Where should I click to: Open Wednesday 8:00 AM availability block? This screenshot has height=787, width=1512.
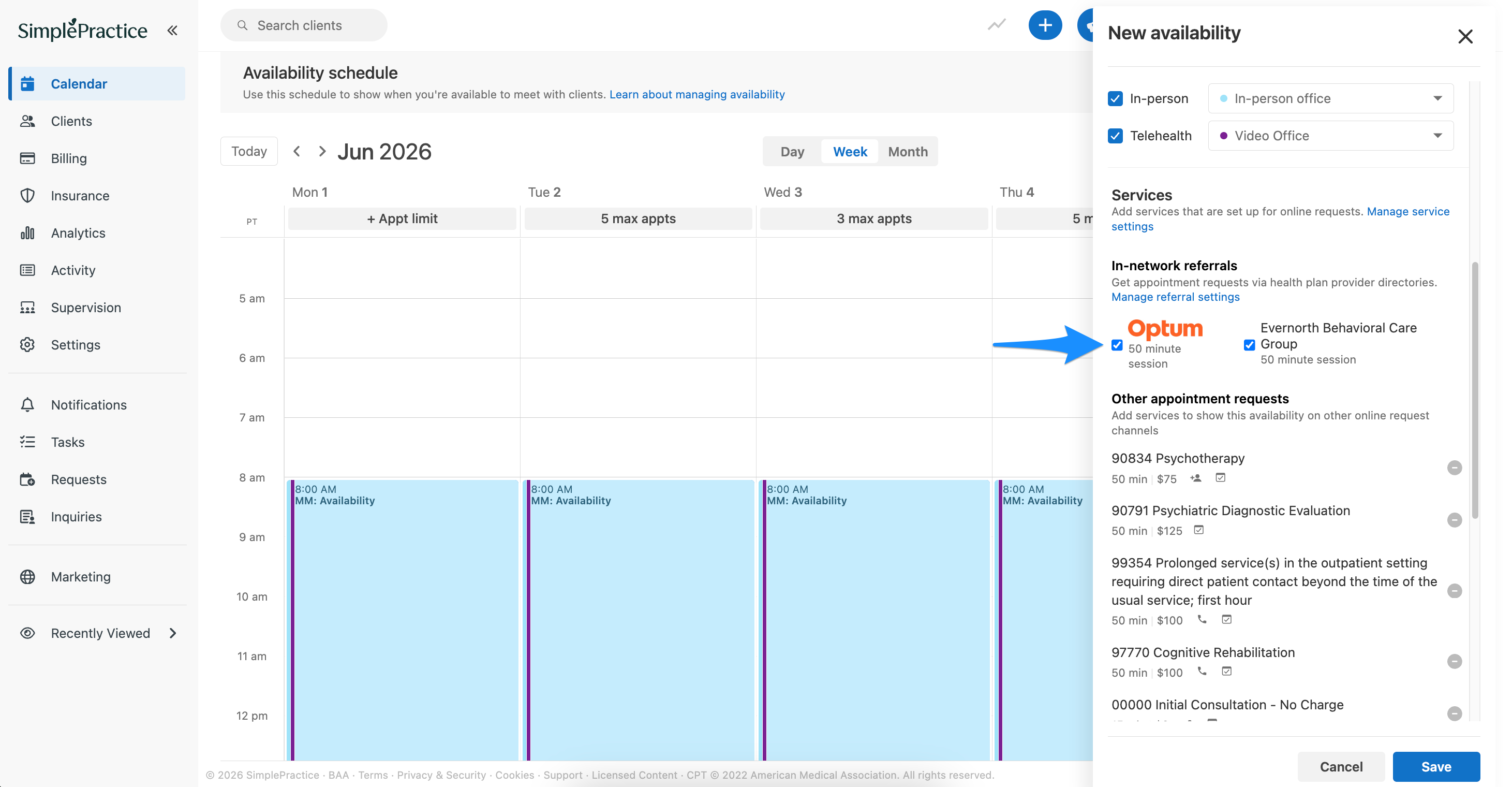tap(874, 620)
